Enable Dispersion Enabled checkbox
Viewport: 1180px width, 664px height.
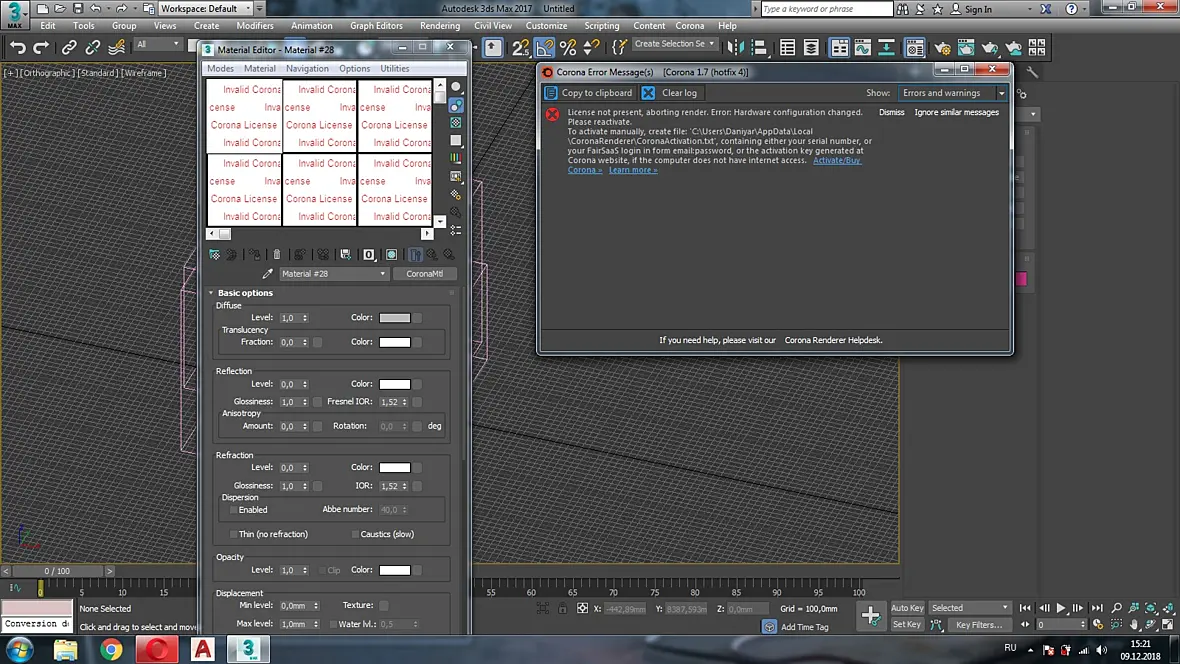[234, 510]
